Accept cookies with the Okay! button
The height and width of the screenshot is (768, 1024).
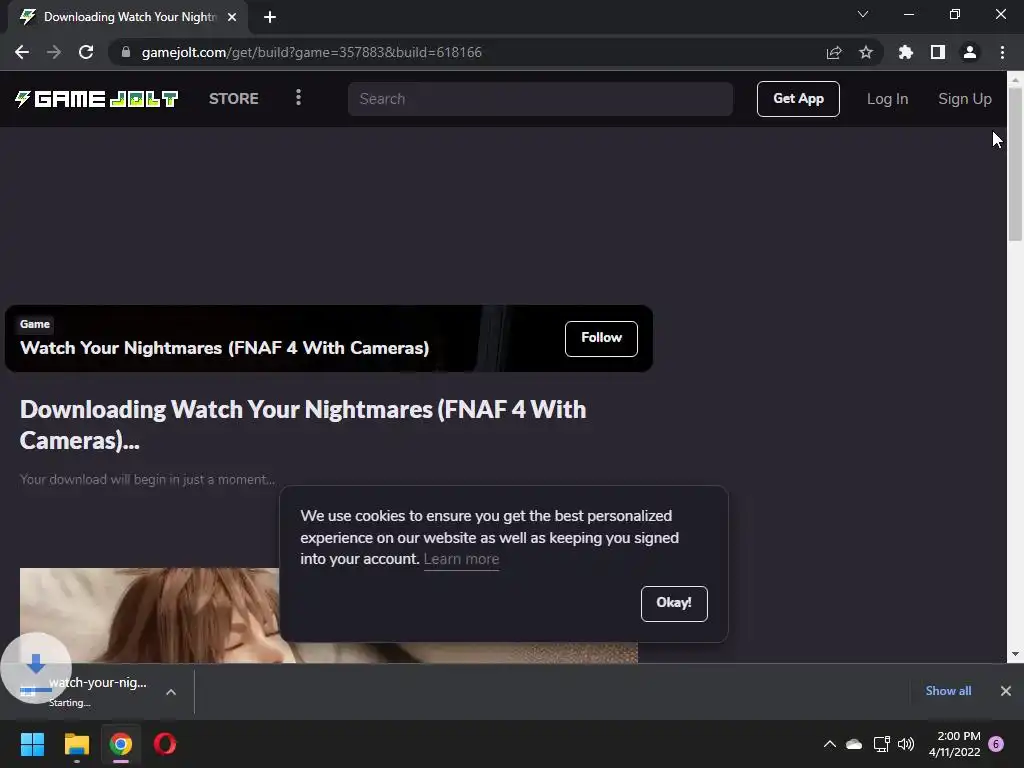[x=674, y=603]
